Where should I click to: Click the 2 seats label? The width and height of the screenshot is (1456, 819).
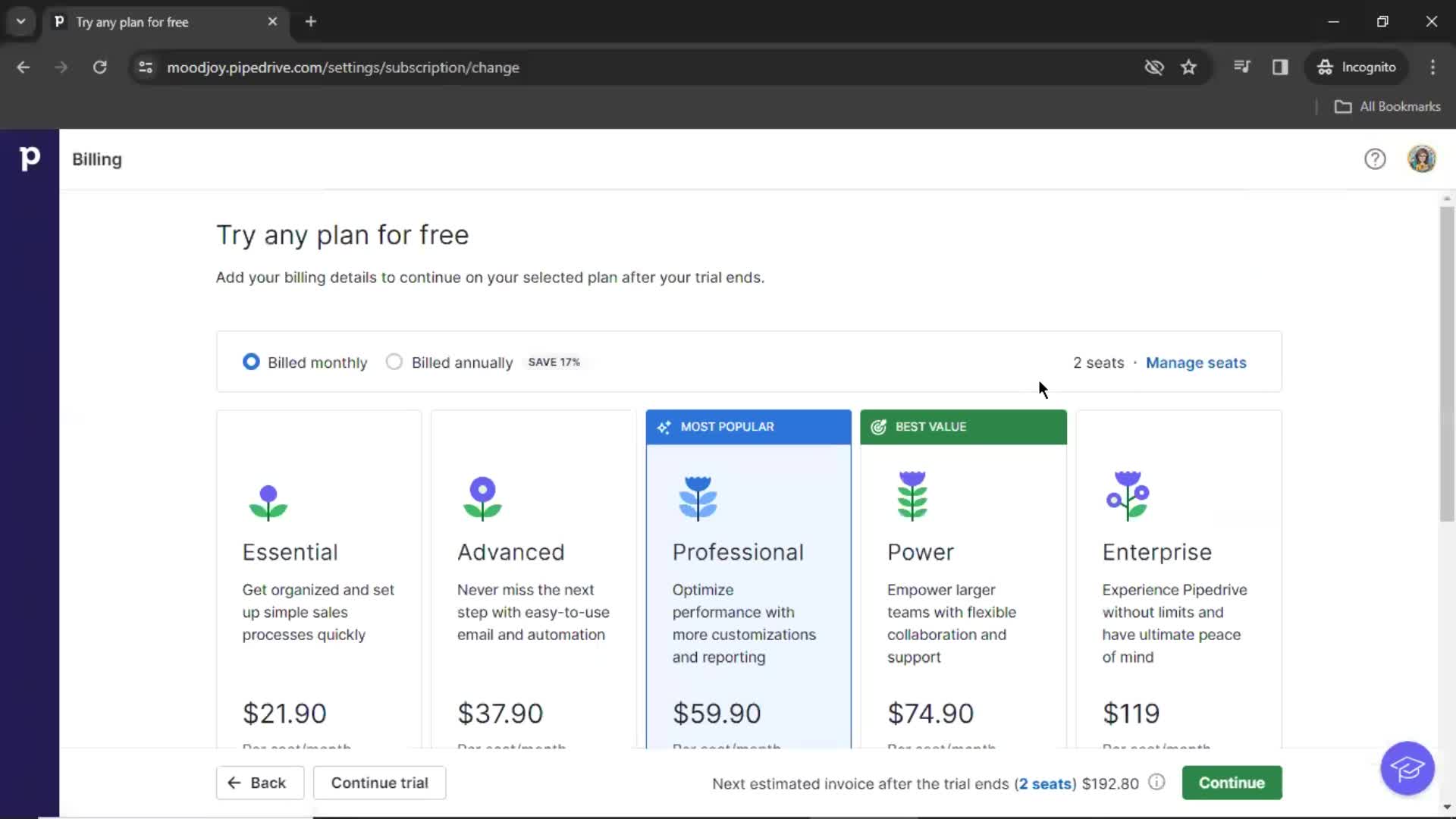coord(1099,362)
